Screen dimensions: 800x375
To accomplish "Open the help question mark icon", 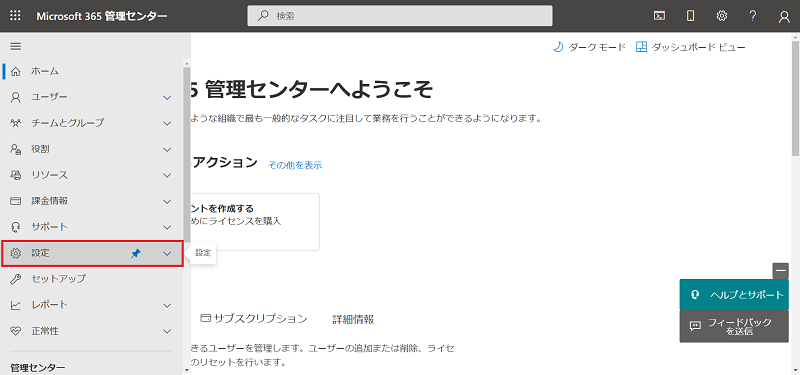I will coord(753,16).
